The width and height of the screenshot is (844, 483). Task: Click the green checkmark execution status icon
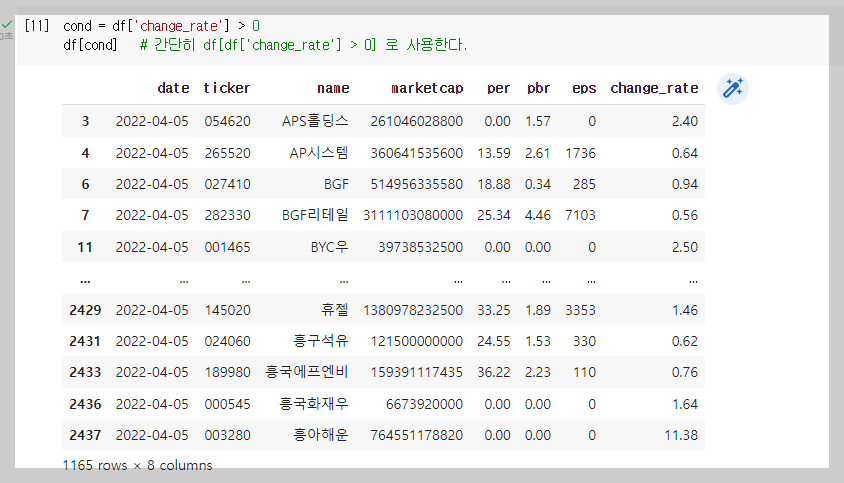pyautogui.click(x=7, y=25)
